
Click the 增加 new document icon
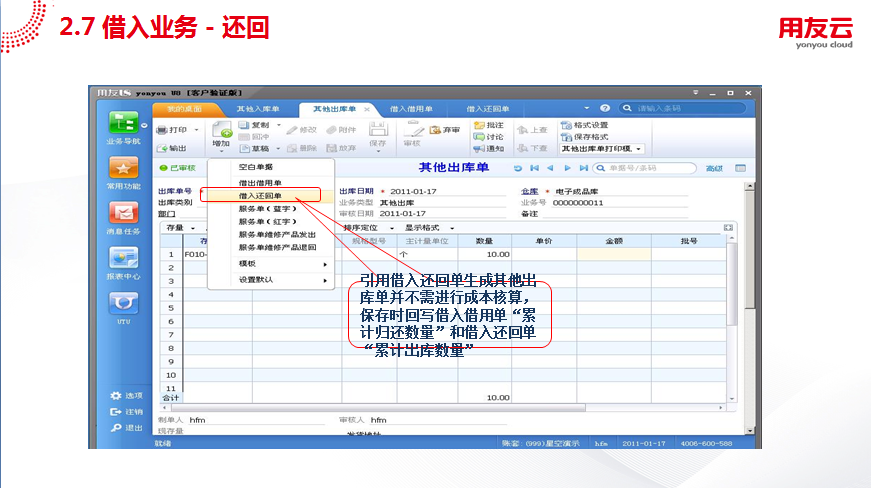[x=222, y=130]
